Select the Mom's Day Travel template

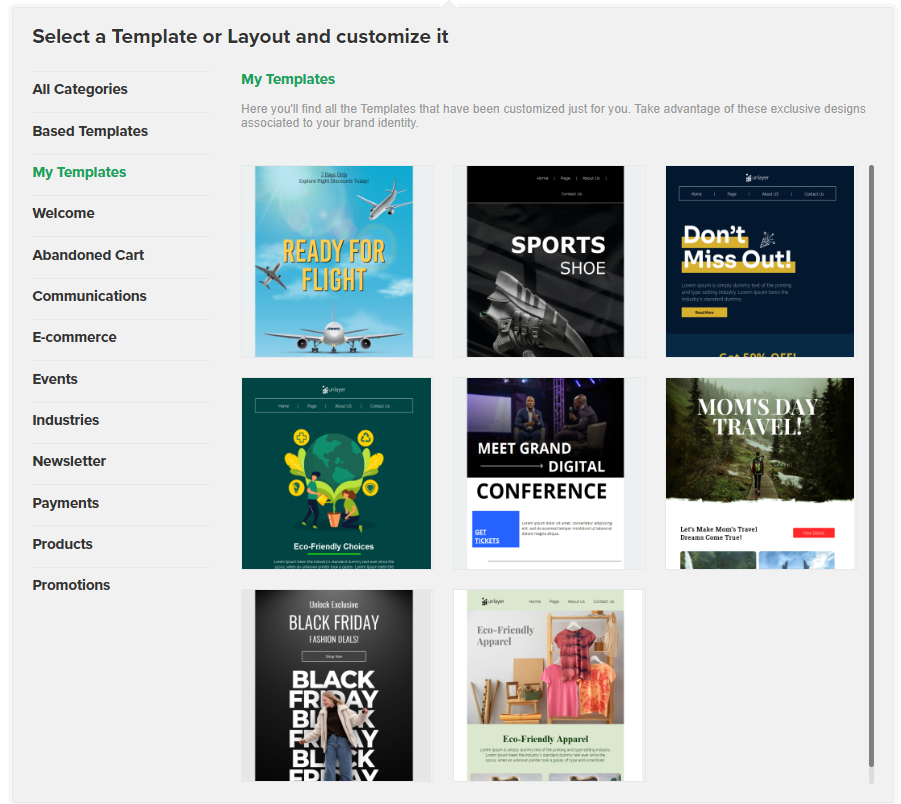(x=760, y=473)
